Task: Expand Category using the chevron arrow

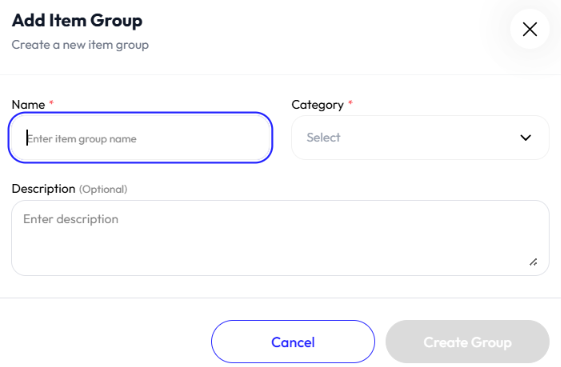Action: click(525, 137)
